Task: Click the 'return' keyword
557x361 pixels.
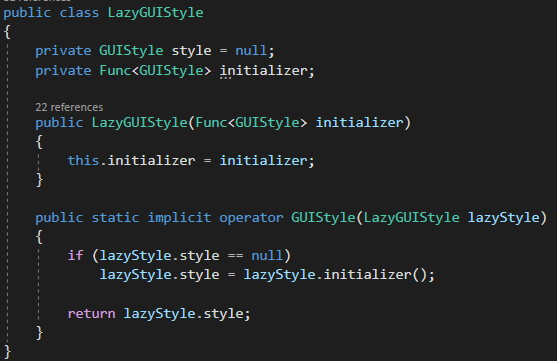Action: (x=92, y=313)
